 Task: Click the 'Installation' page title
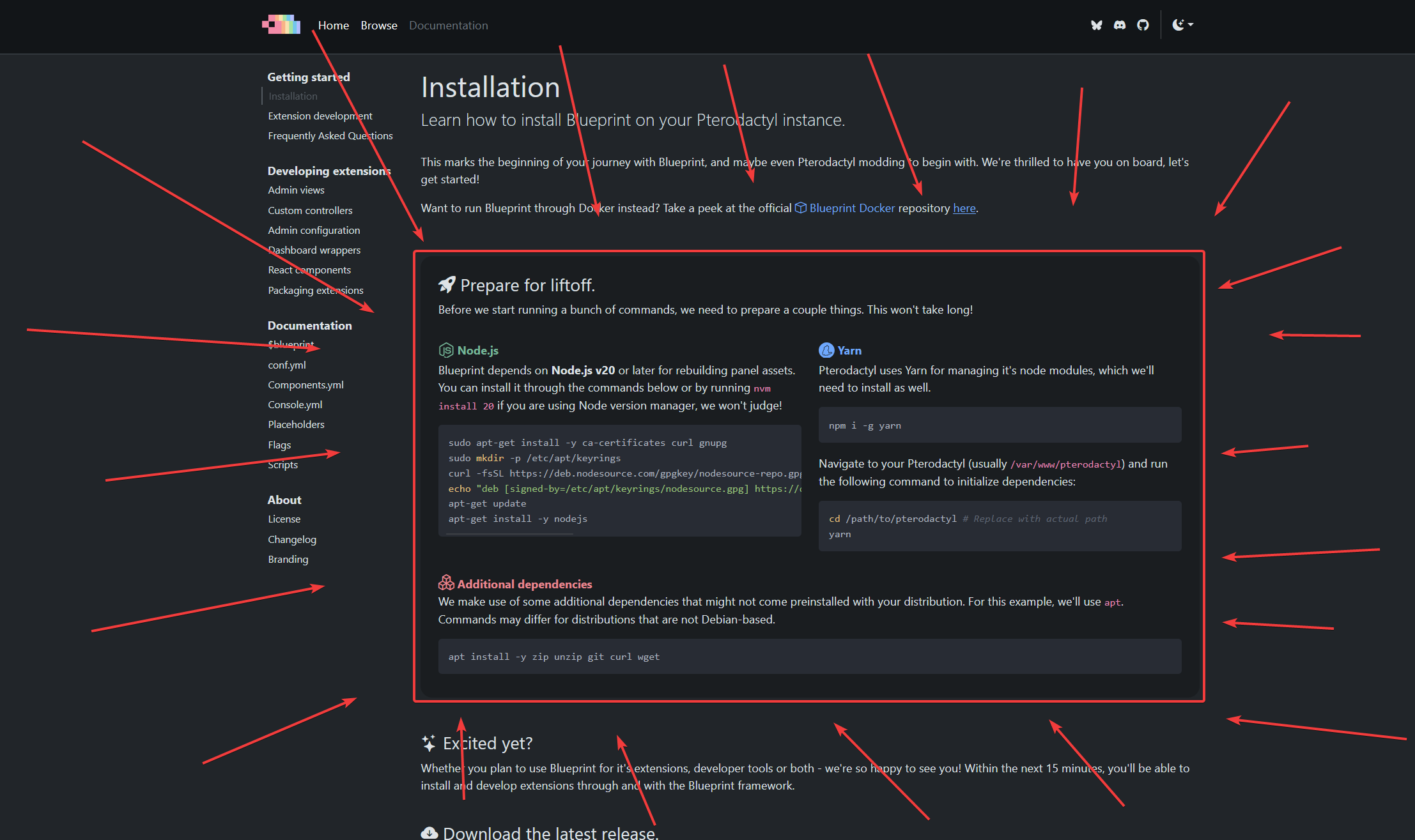[x=490, y=87]
